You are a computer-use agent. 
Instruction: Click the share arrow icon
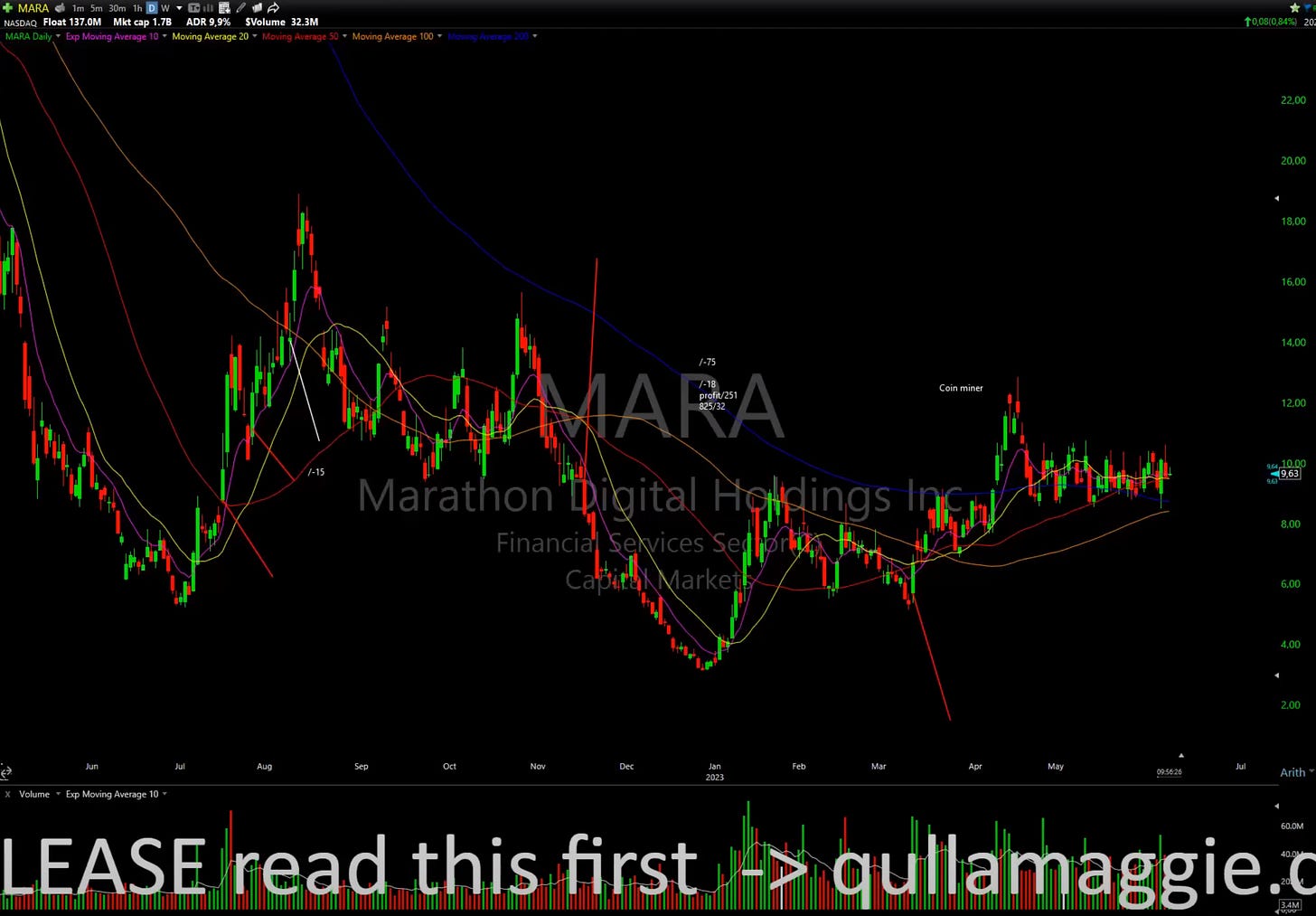(273, 8)
